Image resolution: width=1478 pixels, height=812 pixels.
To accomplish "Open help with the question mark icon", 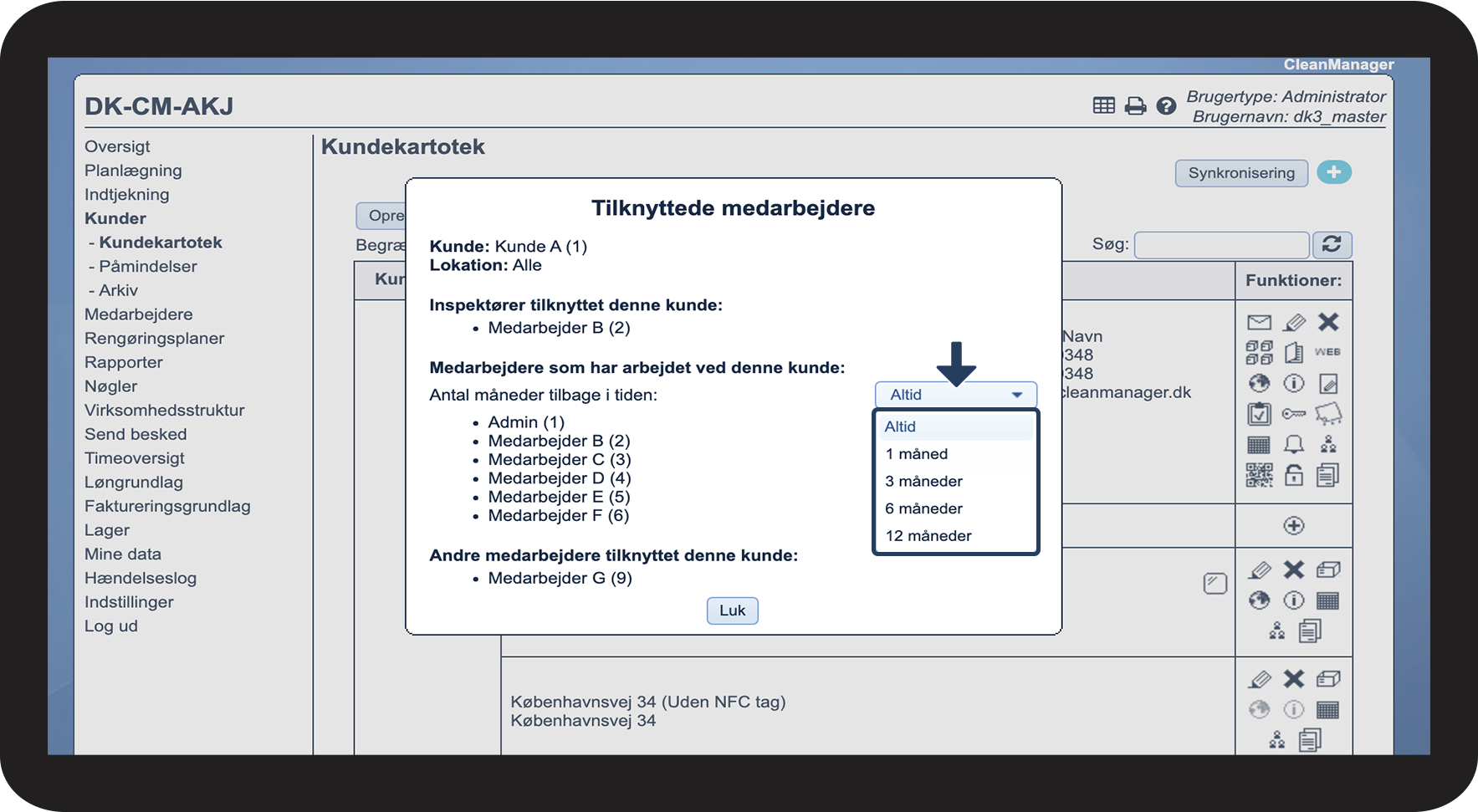I will (1166, 106).
